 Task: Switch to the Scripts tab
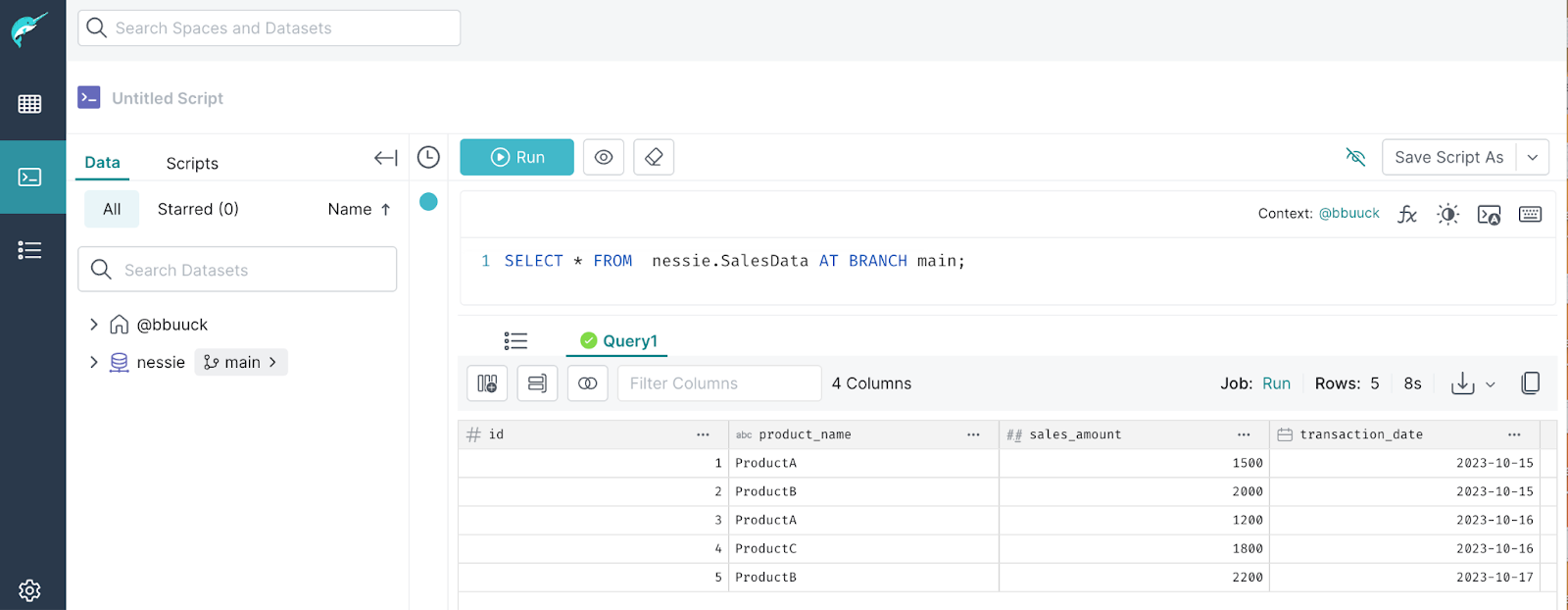pos(192,163)
